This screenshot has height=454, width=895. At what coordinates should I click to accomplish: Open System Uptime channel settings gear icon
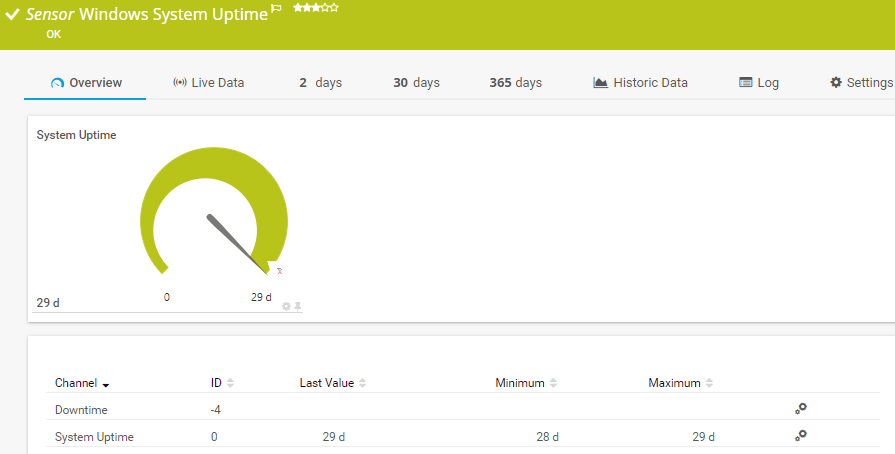coord(800,436)
